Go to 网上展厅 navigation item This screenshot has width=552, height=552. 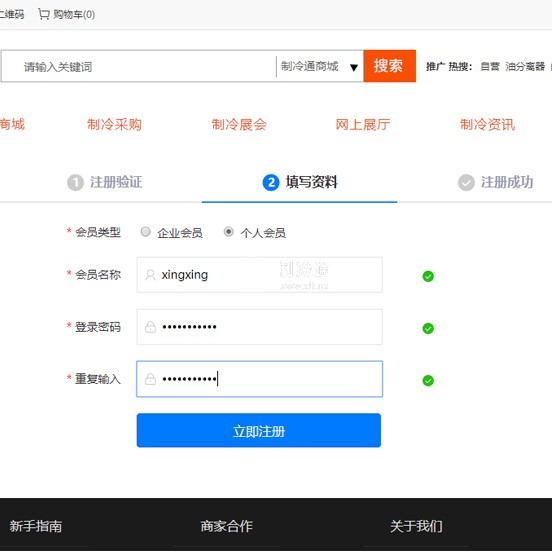[363, 125]
